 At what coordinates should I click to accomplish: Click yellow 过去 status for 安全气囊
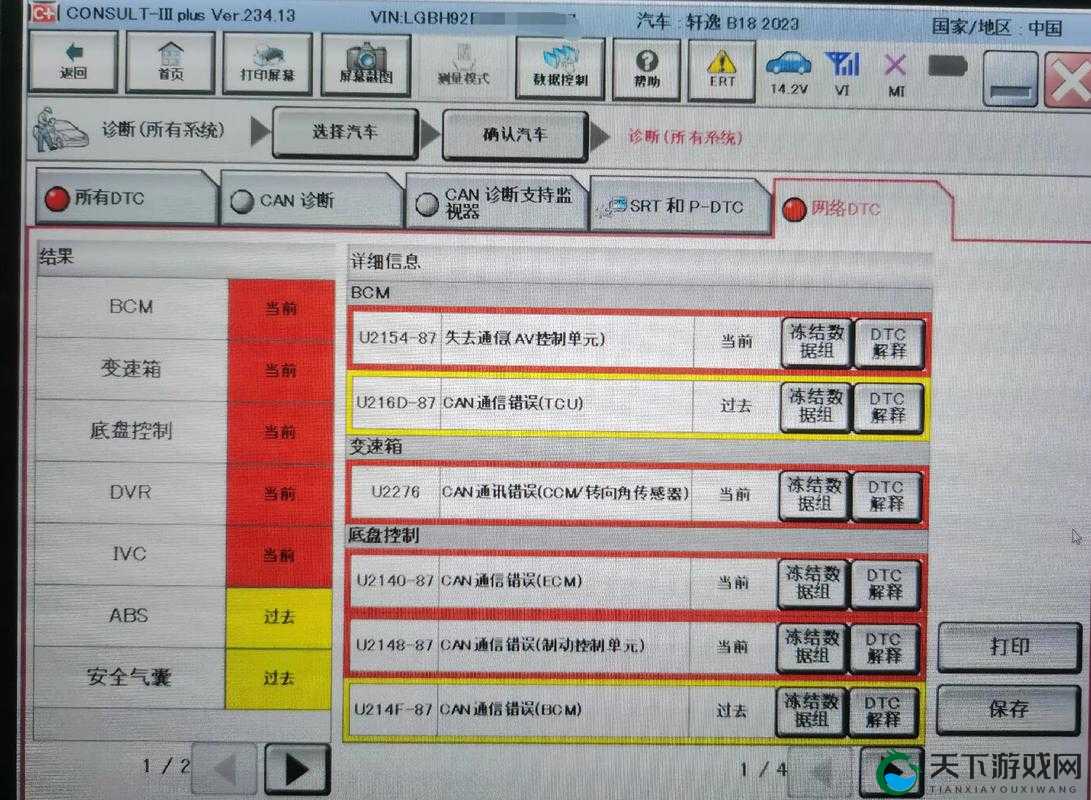coord(278,678)
